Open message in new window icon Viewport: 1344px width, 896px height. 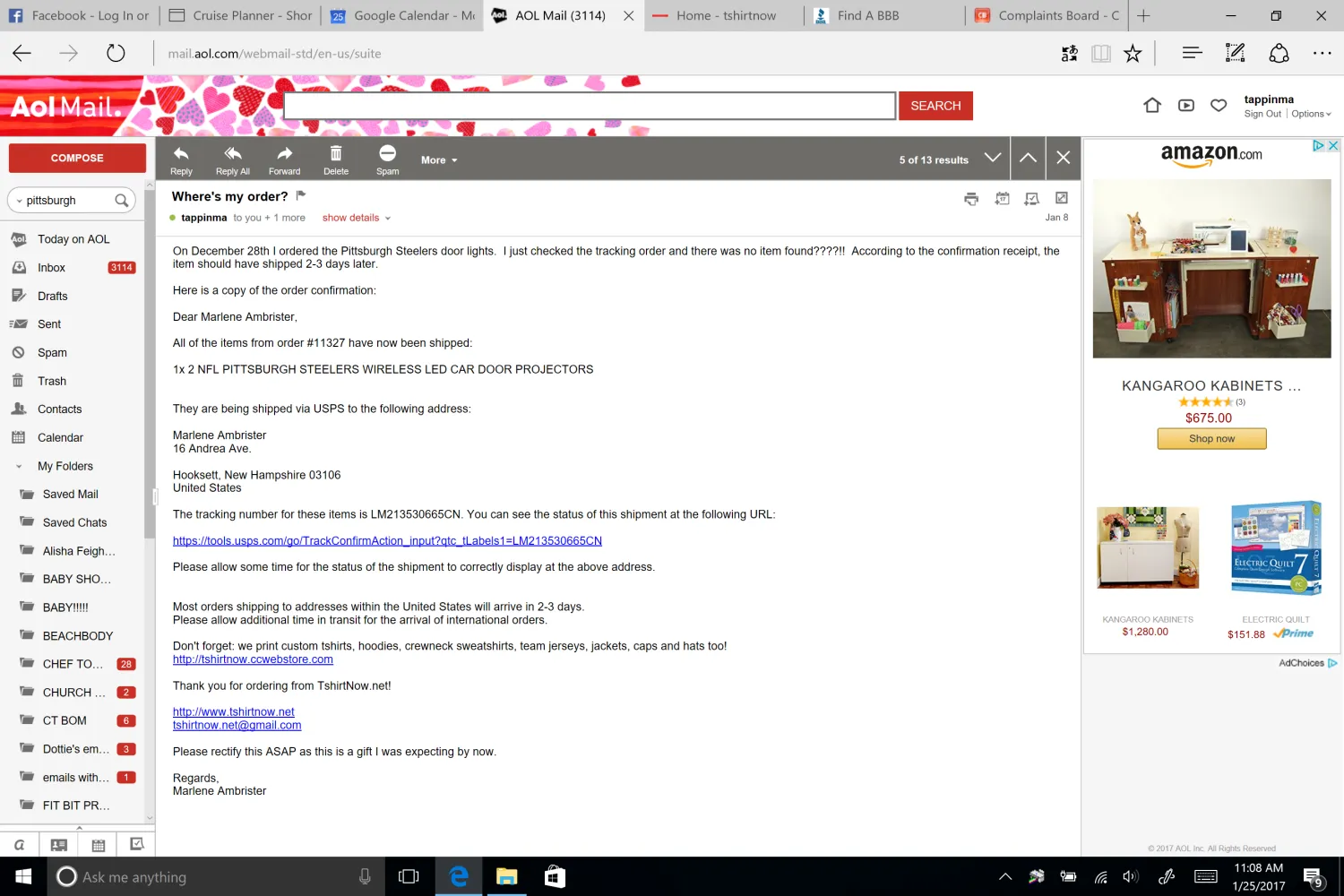[x=1062, y=198]
